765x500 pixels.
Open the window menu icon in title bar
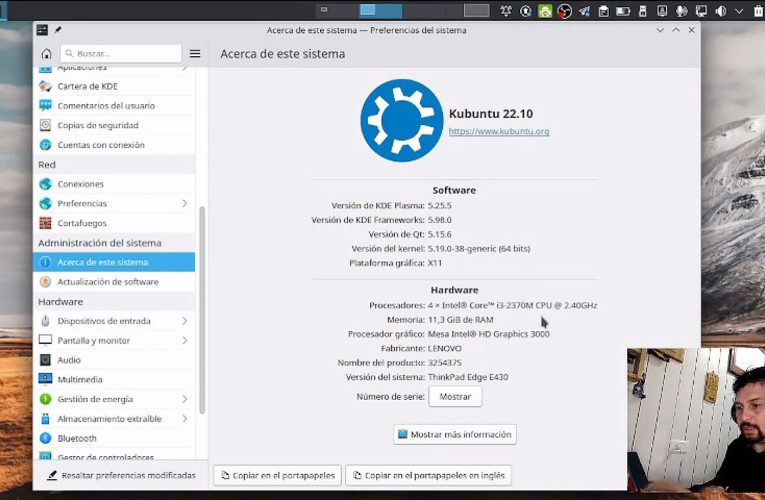point(42,30)
